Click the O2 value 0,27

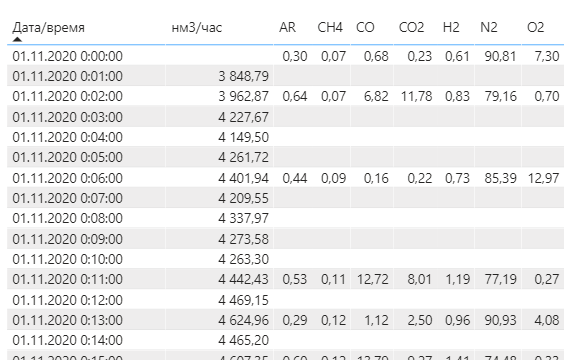[x=547, y=279]
